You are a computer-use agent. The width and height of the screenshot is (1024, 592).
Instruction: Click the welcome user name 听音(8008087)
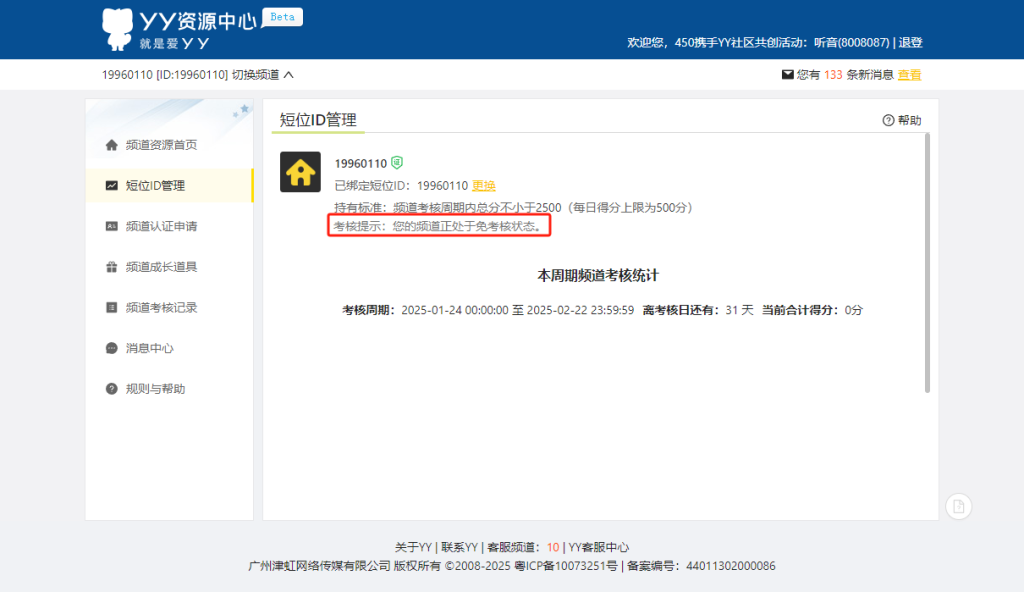(x=852, y=42)
